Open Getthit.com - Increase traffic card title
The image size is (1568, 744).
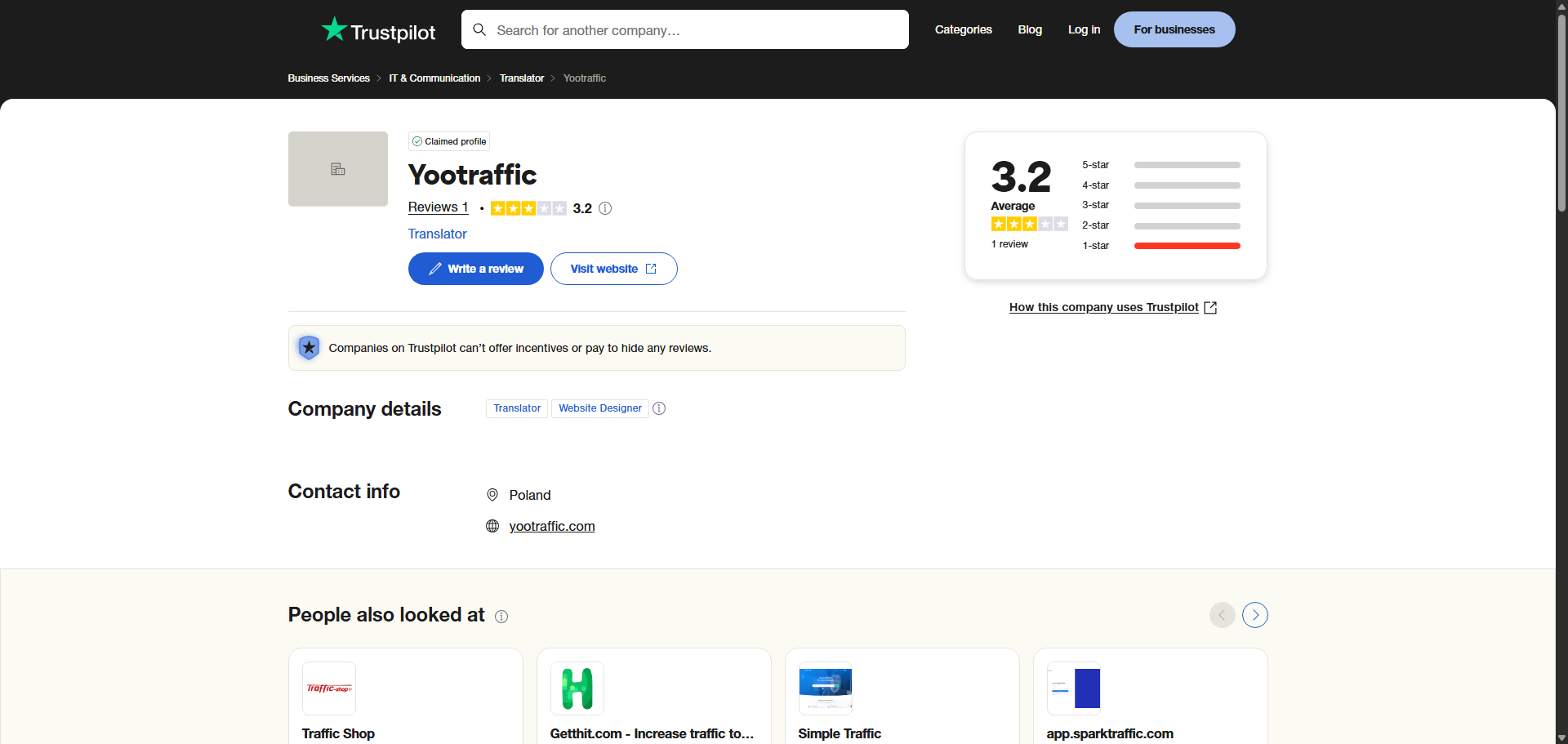652,733
